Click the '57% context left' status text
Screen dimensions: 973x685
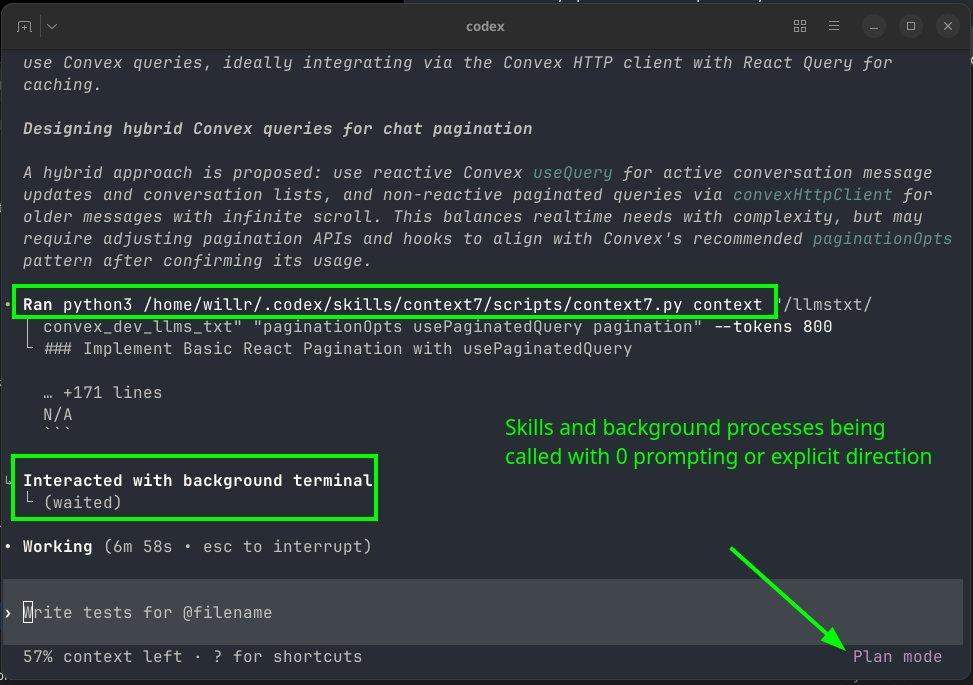pos(103,656)
